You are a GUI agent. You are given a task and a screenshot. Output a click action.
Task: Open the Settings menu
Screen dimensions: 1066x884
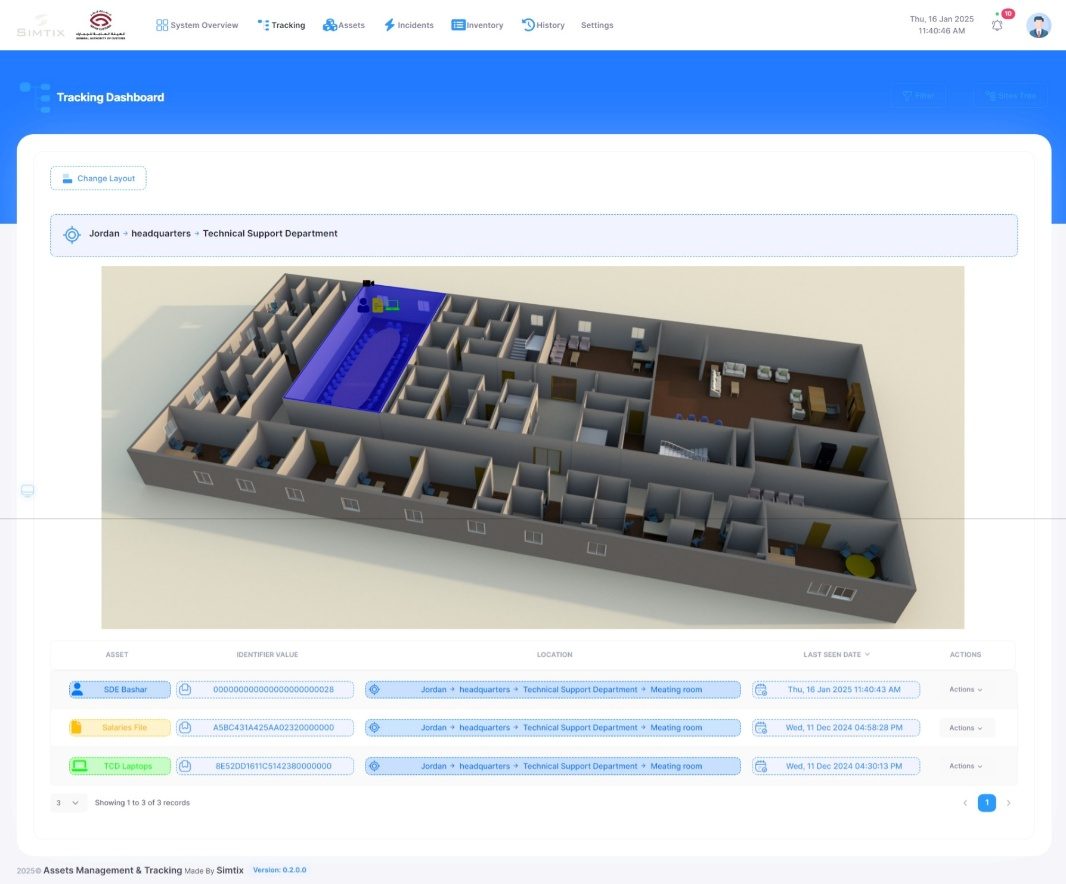[x=597, y=25]
